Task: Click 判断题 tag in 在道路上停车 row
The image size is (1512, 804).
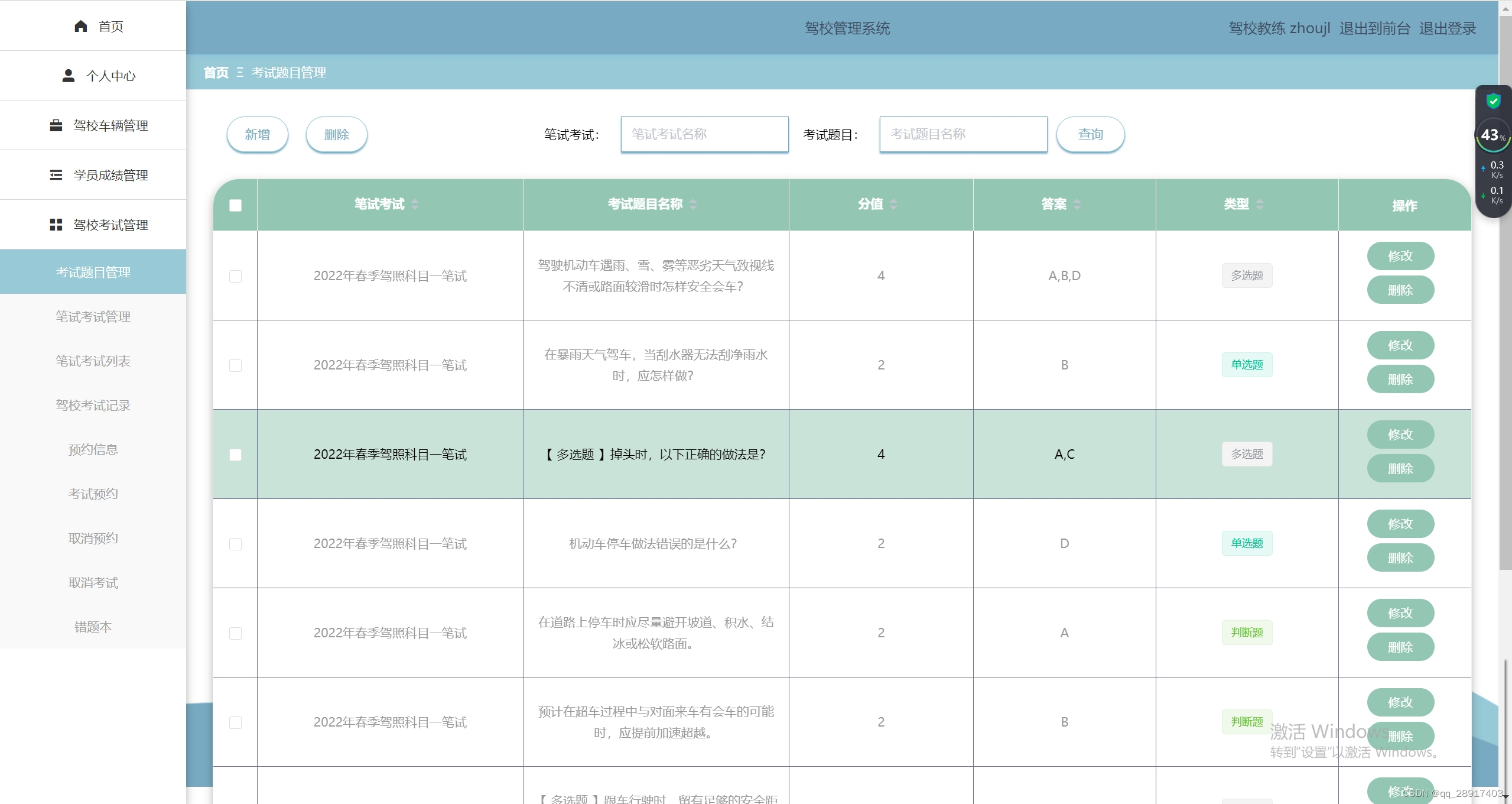Action: pos(1247,633)
